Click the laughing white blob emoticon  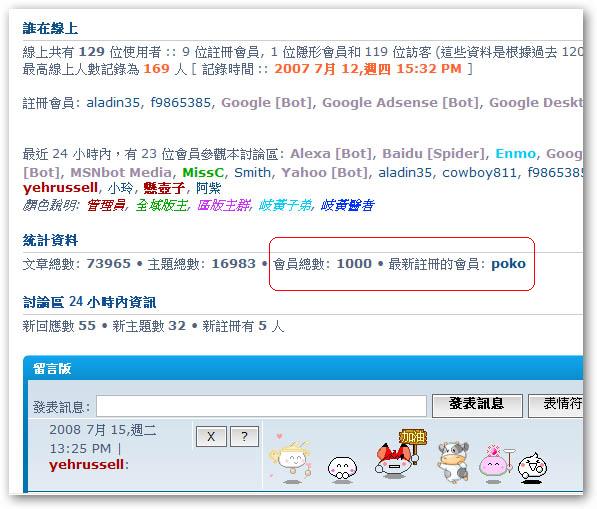tap(532, 467)
